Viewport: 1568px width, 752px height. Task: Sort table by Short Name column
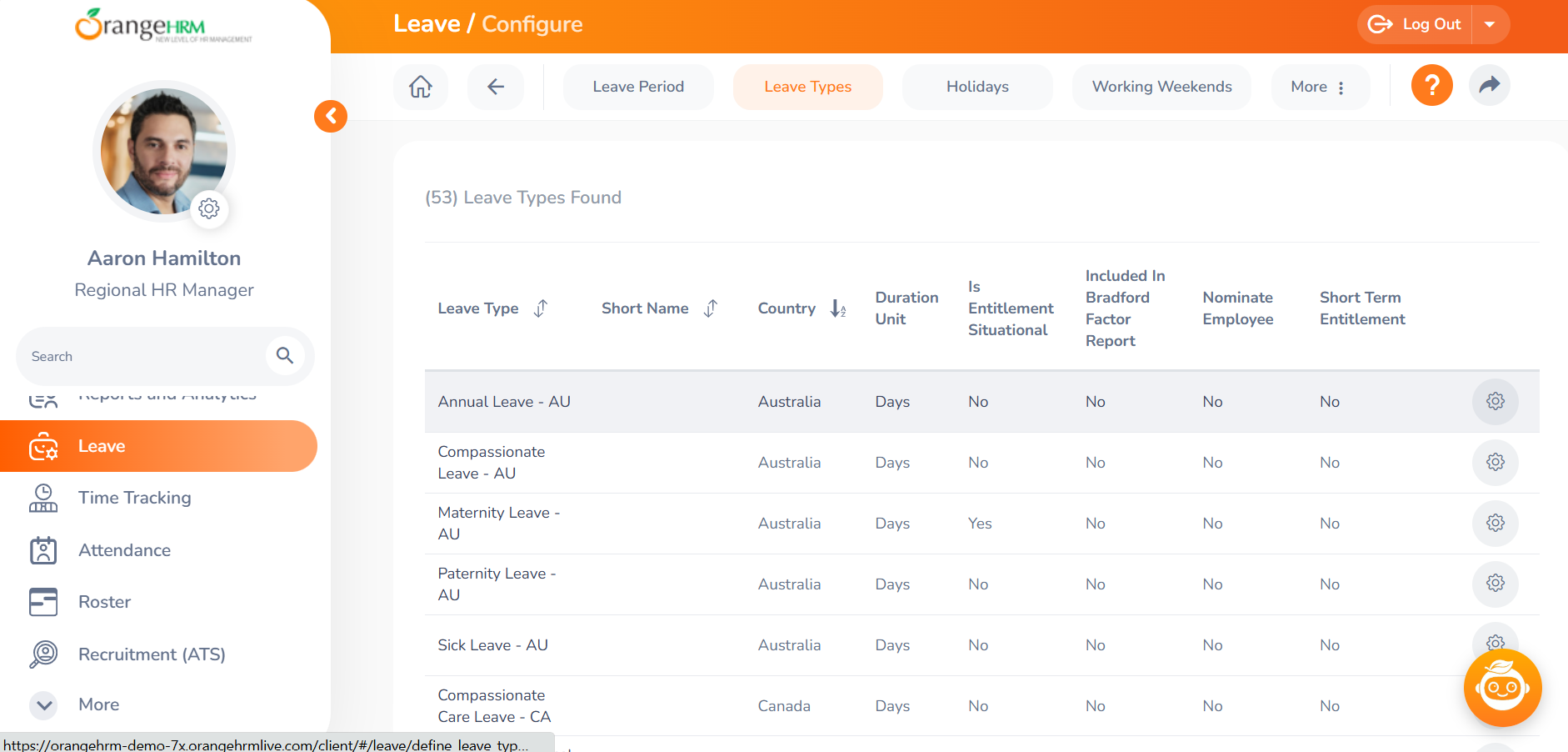point(711,308)
